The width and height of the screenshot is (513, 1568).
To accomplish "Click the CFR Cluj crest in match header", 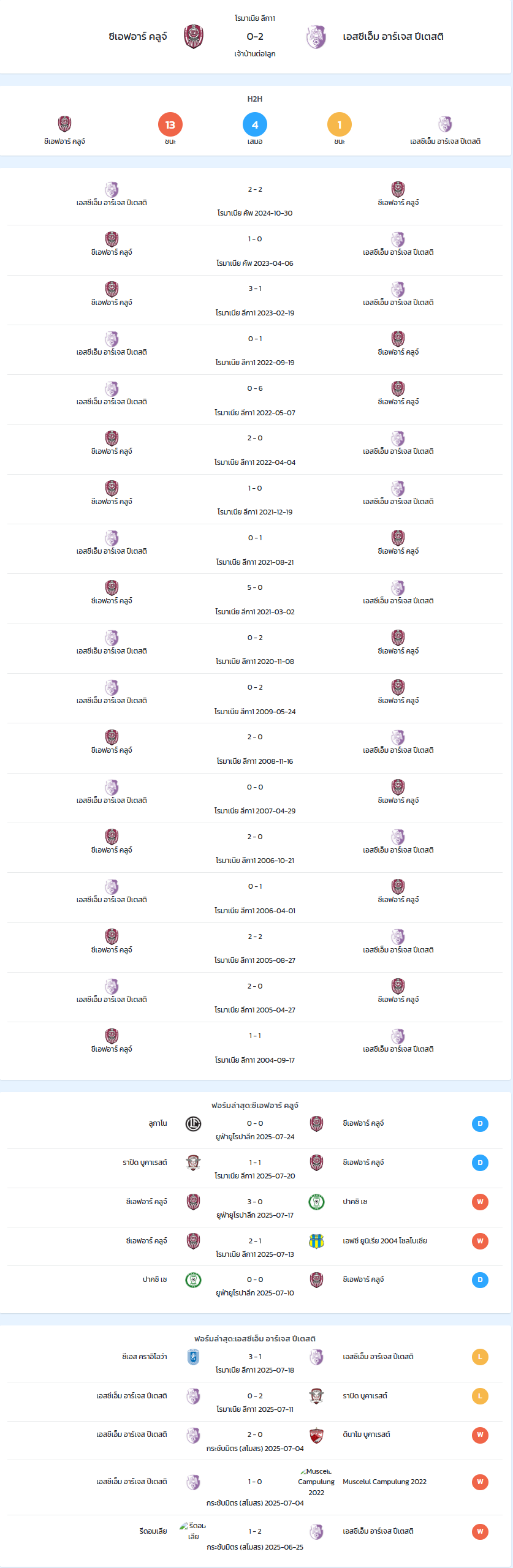I will 194,37.
